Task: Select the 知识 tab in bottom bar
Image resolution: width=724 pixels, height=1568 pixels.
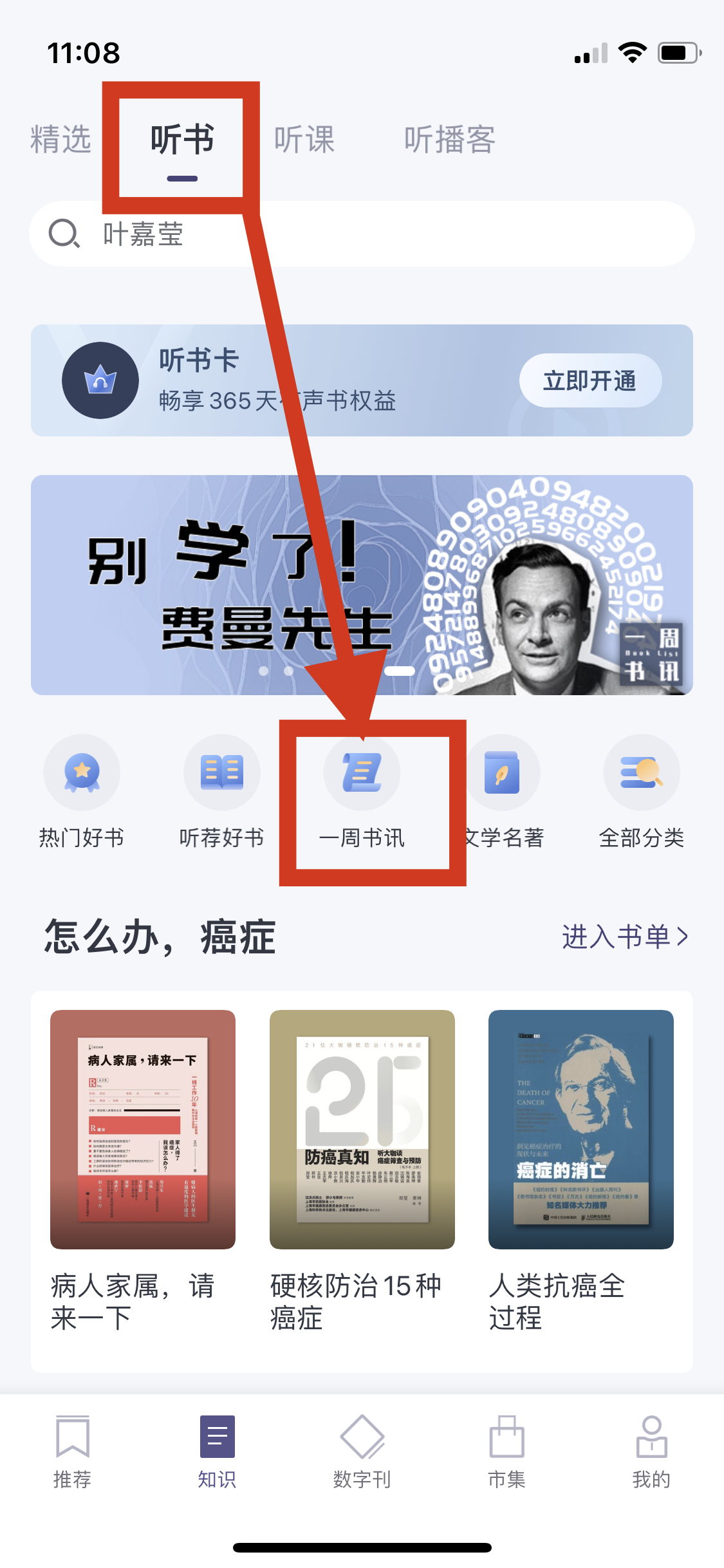Action: point(217,1452)
